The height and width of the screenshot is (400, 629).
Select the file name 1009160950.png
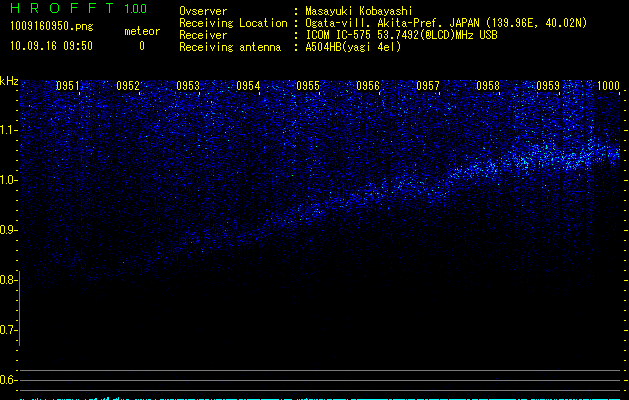click(52, 27)
